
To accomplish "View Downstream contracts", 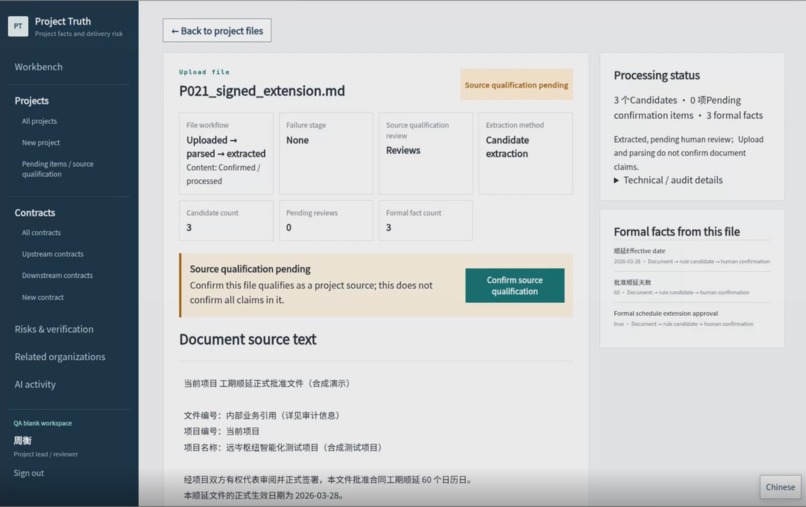I will pyautogui.click(x=58, y=276).
